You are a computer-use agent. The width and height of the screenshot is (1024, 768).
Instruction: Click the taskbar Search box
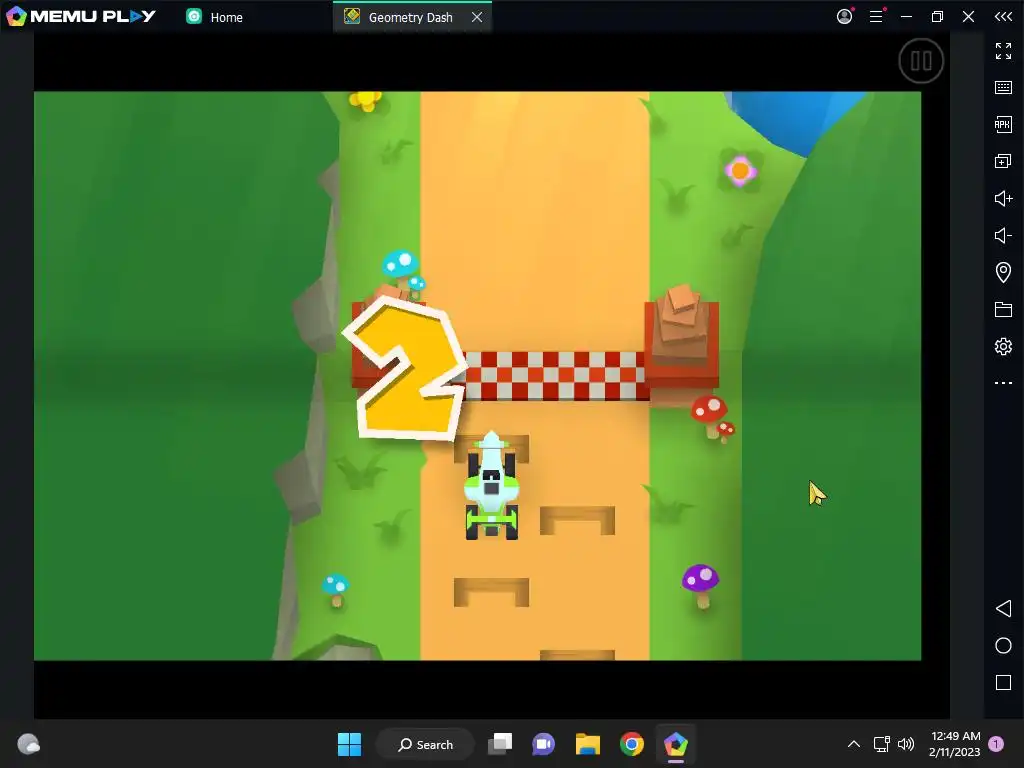(425, 744)
